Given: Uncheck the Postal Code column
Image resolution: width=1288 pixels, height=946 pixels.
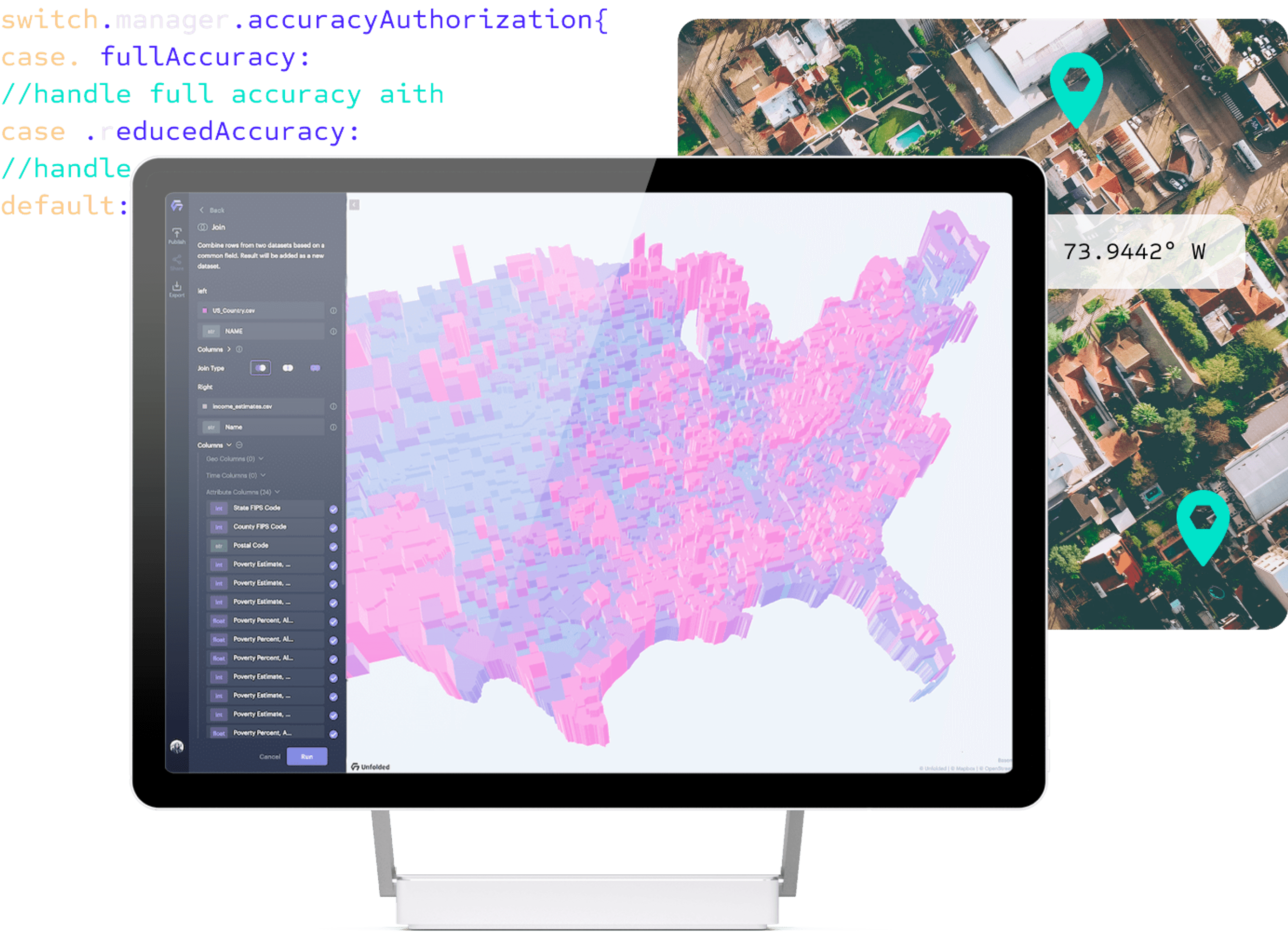Looking at the screenshot, I should [334, 547].
